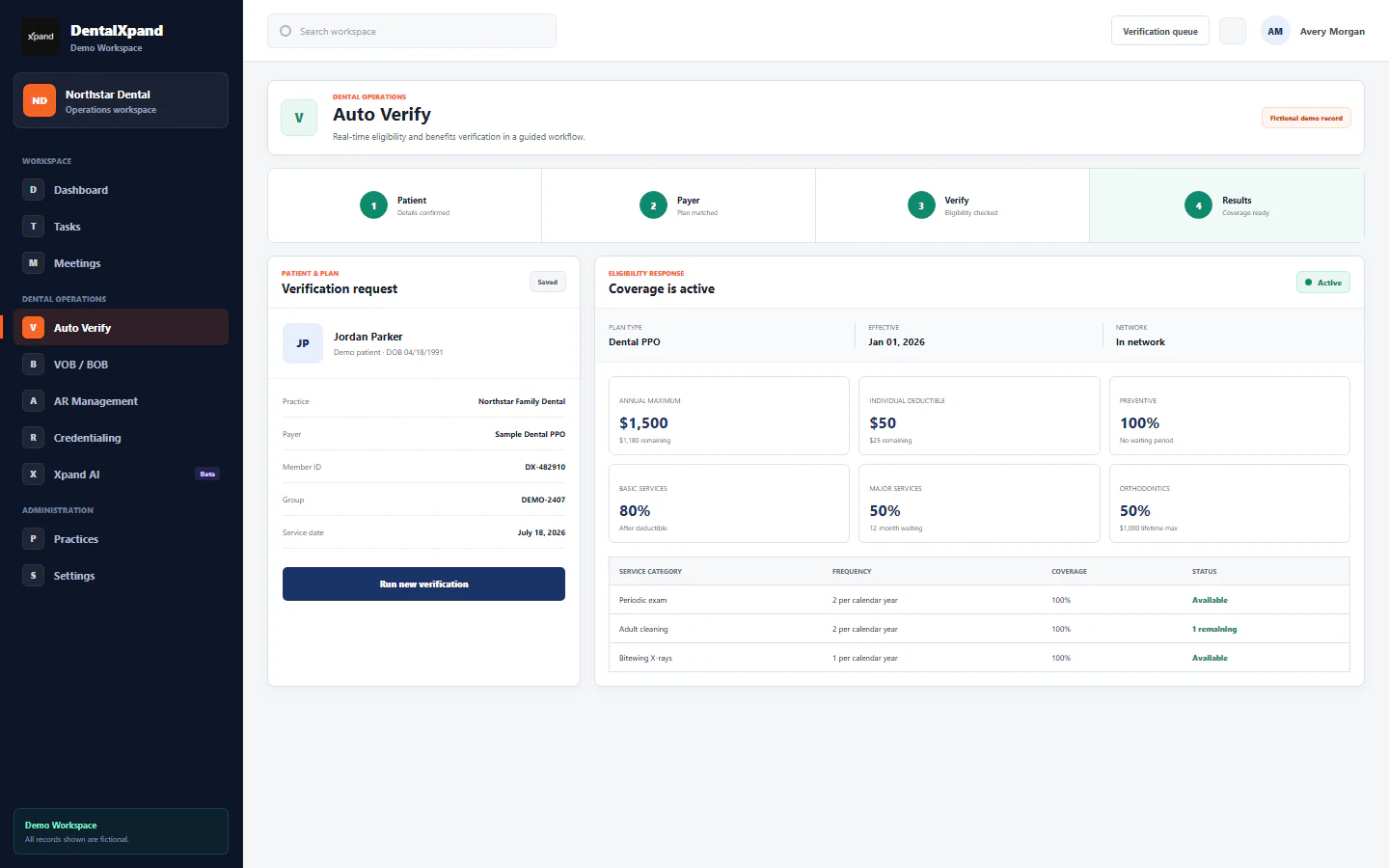Open Avery Morgan's AM avatar menu

click(1275, 31)
